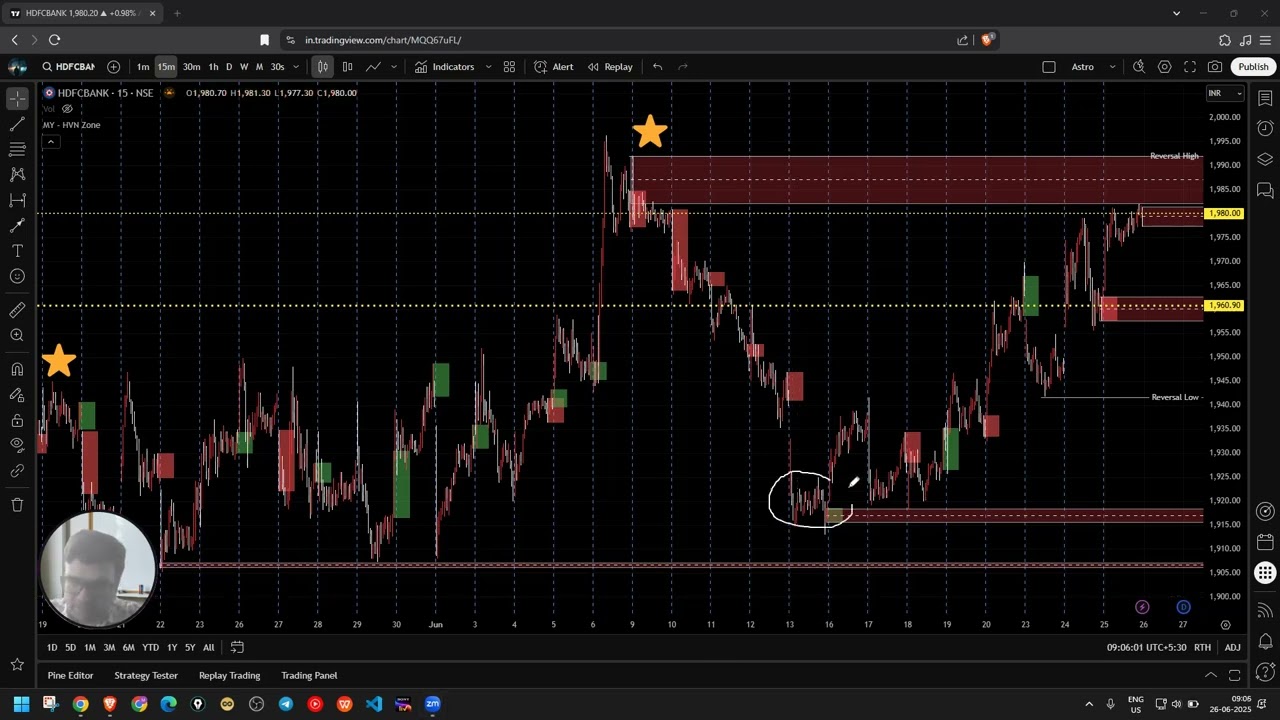Toggle Vol indicator visibility eye
Screen dimensions: 1280x720
(68, 109)
